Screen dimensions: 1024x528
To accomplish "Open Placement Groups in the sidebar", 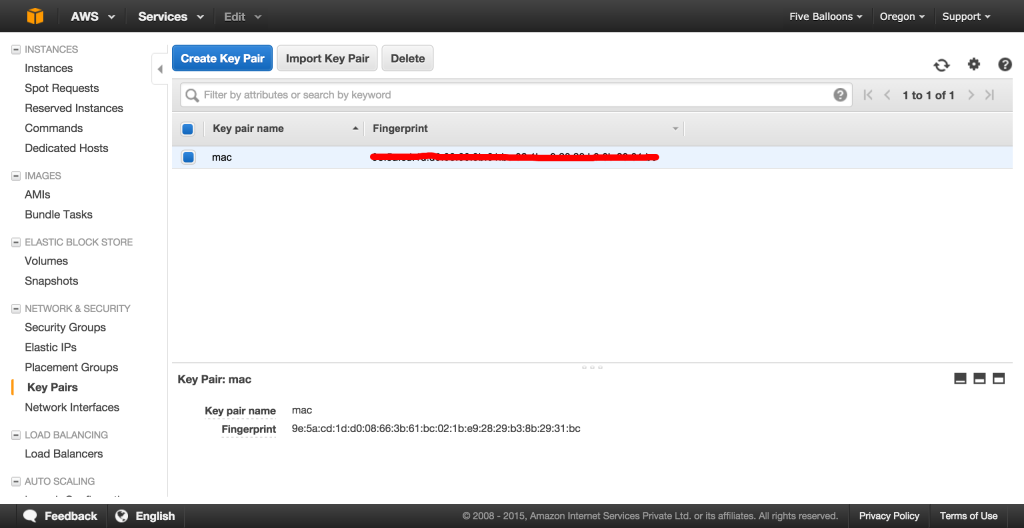I will (x=71, y=367).
